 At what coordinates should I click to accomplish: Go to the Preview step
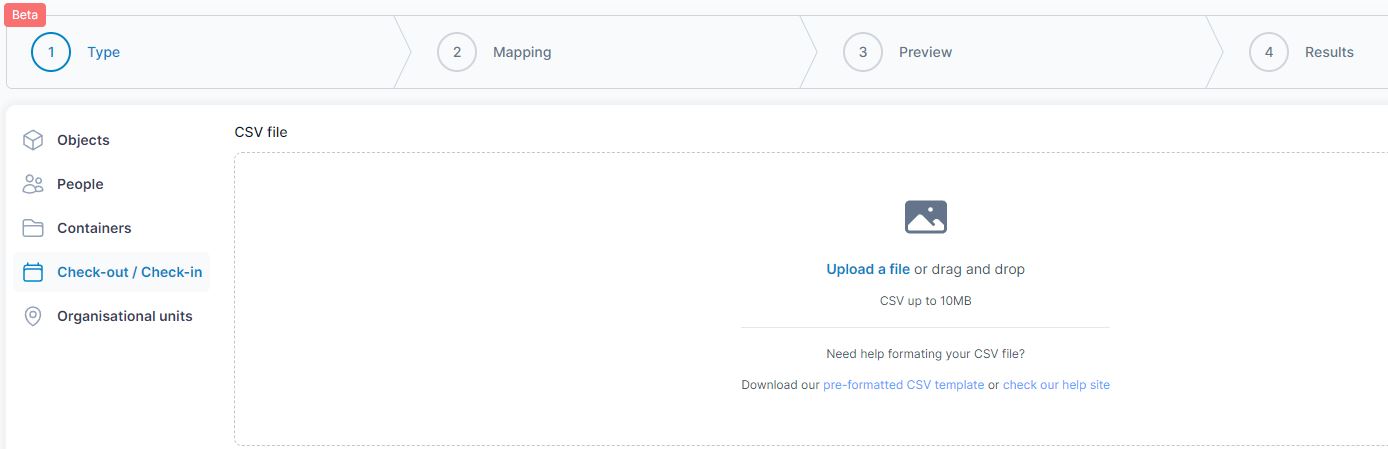925,52
